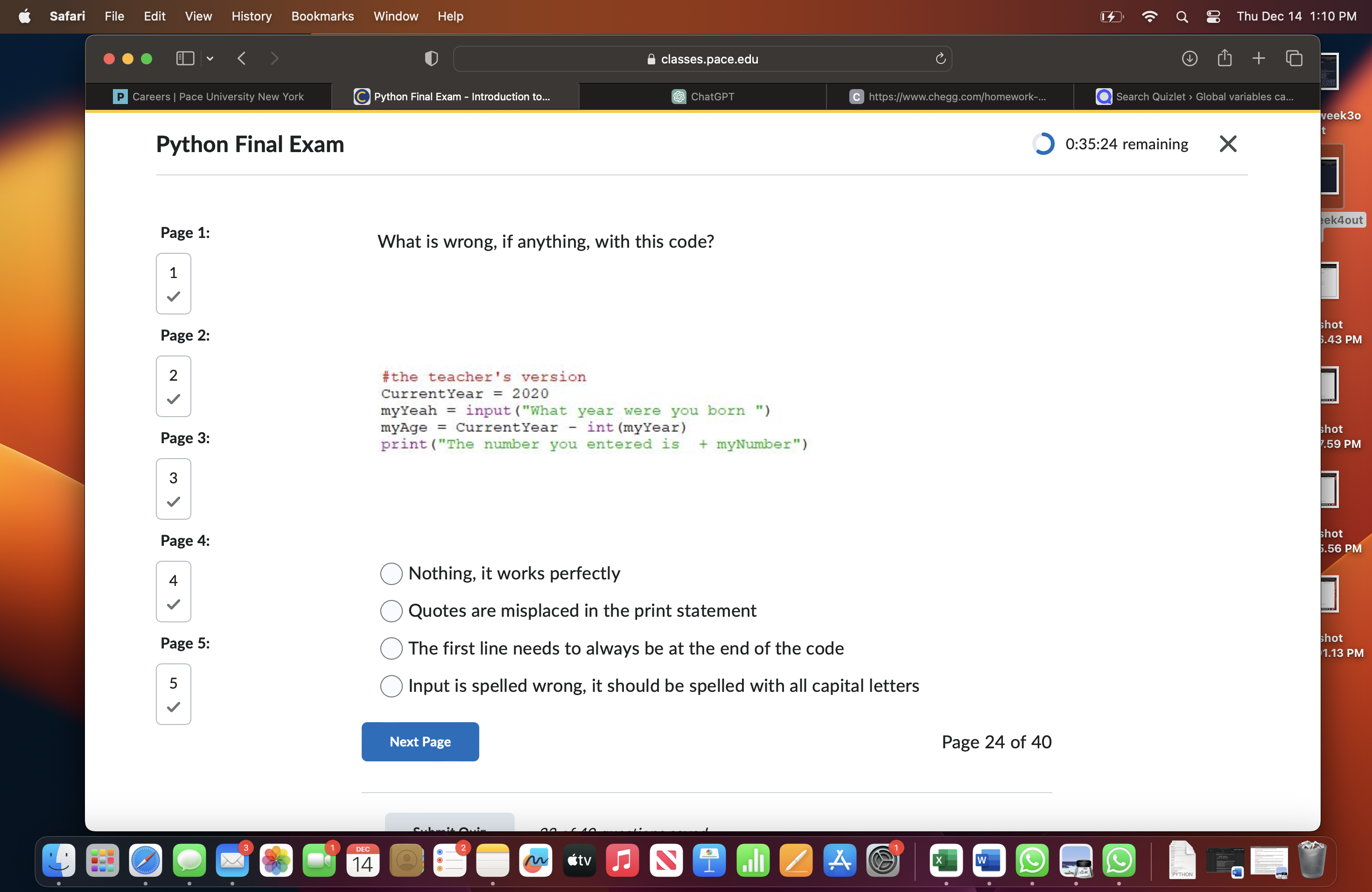
Task: Click the Next Page button
Action: tap(420, 742)
